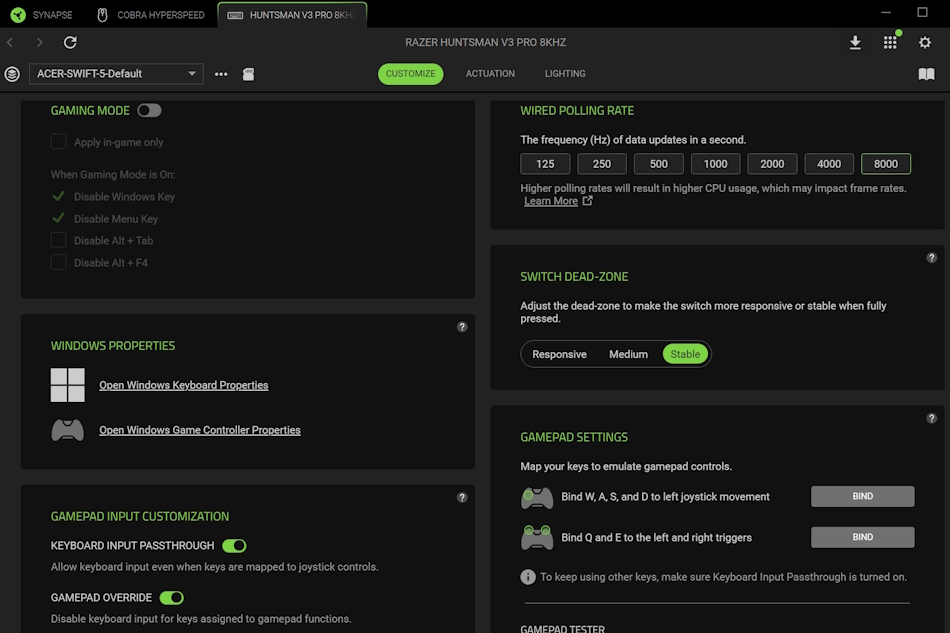Click the profile layers icon
The image size is (950, 633).
coord(12,74)
